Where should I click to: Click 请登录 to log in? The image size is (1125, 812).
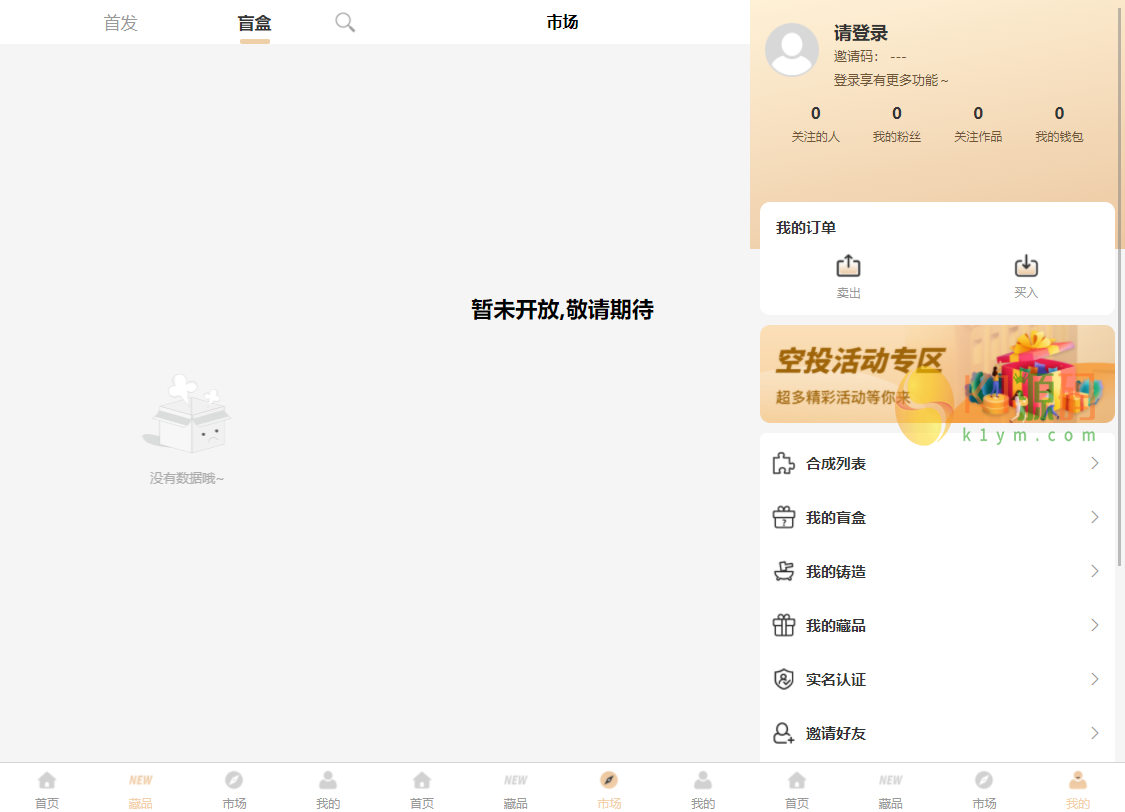tap(861, 33)
